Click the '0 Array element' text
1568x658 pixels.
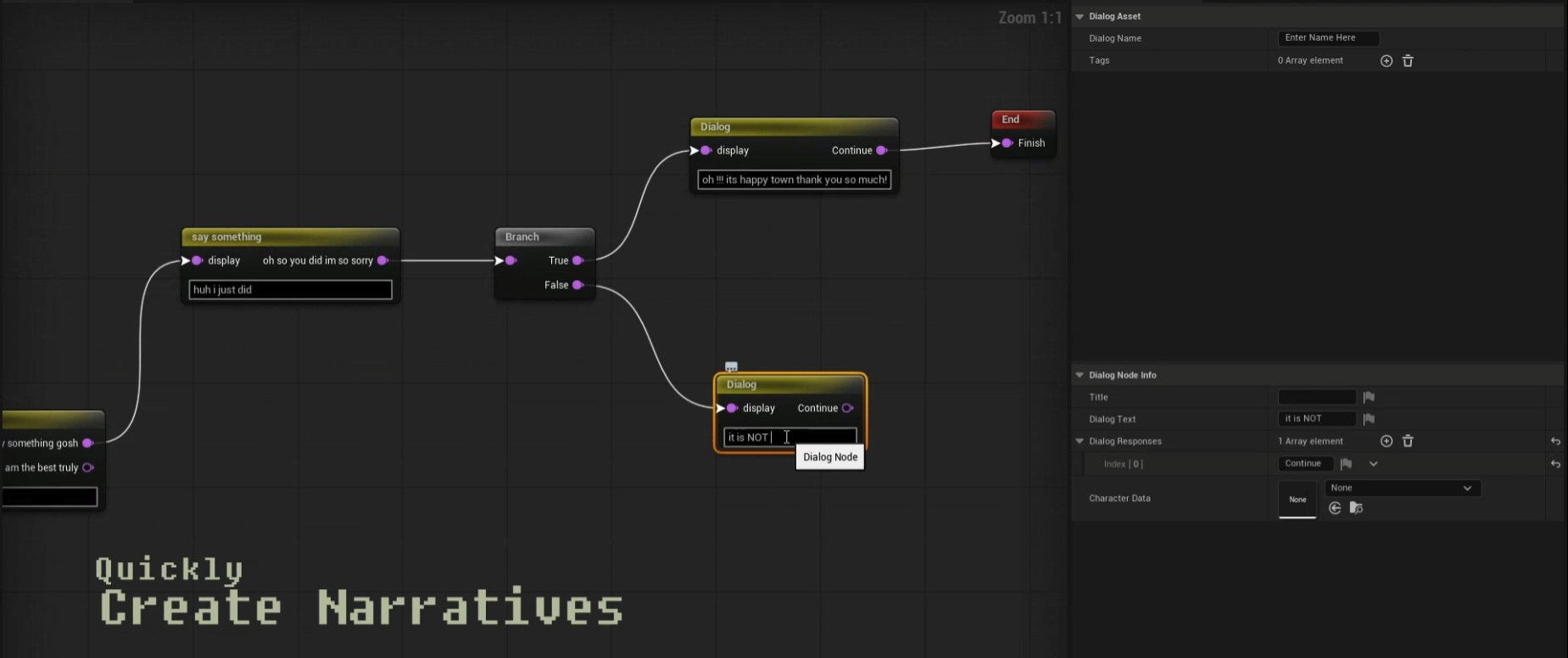click(1310, 61)
